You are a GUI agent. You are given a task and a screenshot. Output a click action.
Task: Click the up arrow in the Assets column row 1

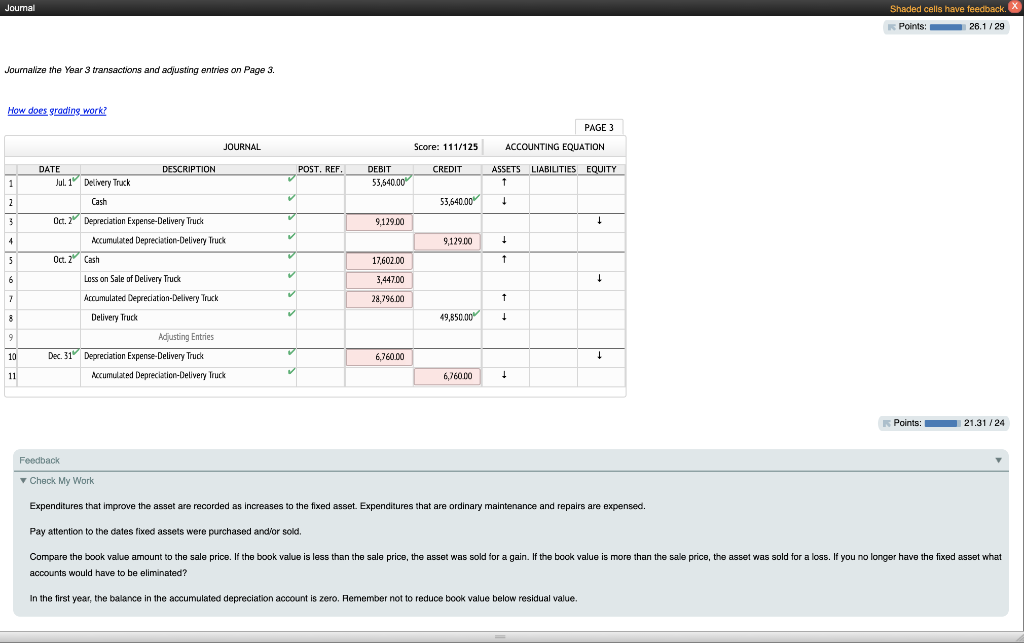(x=503, y=183)
